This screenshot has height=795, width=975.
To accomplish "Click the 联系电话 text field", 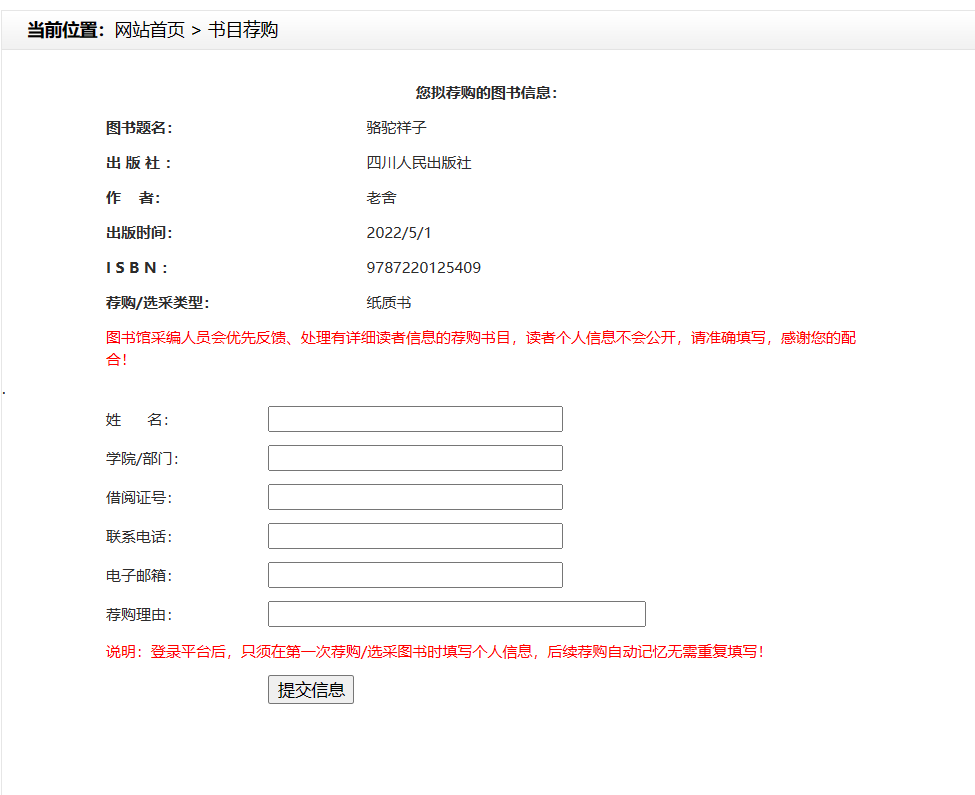I will tap(415, 536).
